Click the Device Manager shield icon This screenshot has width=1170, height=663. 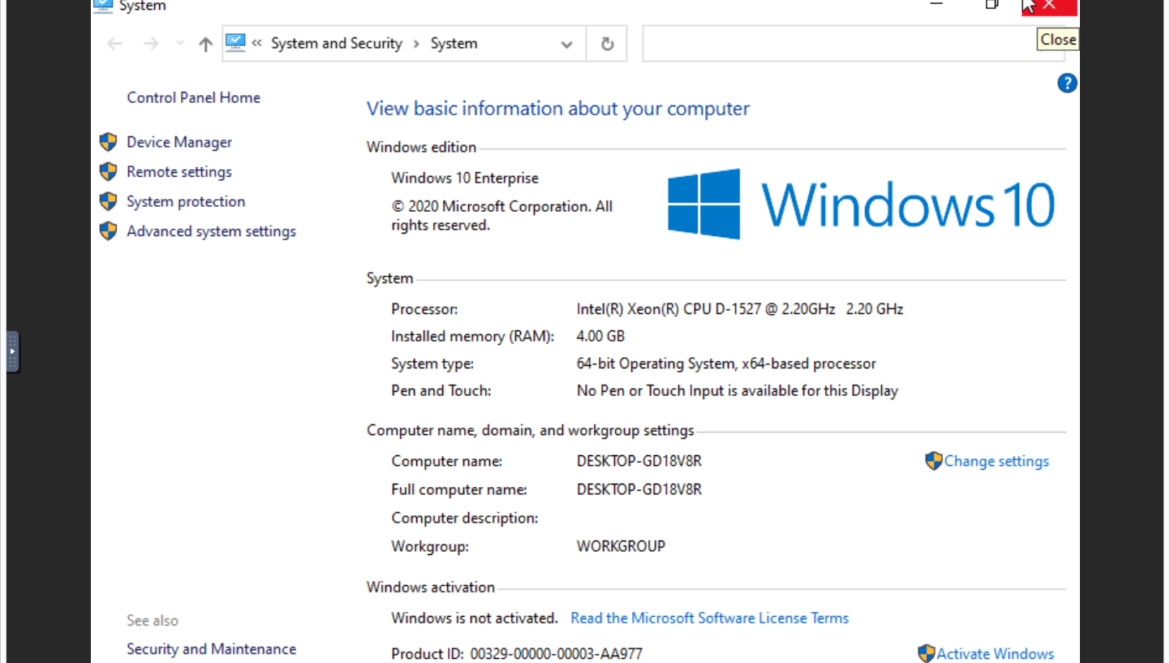(108, 142)
